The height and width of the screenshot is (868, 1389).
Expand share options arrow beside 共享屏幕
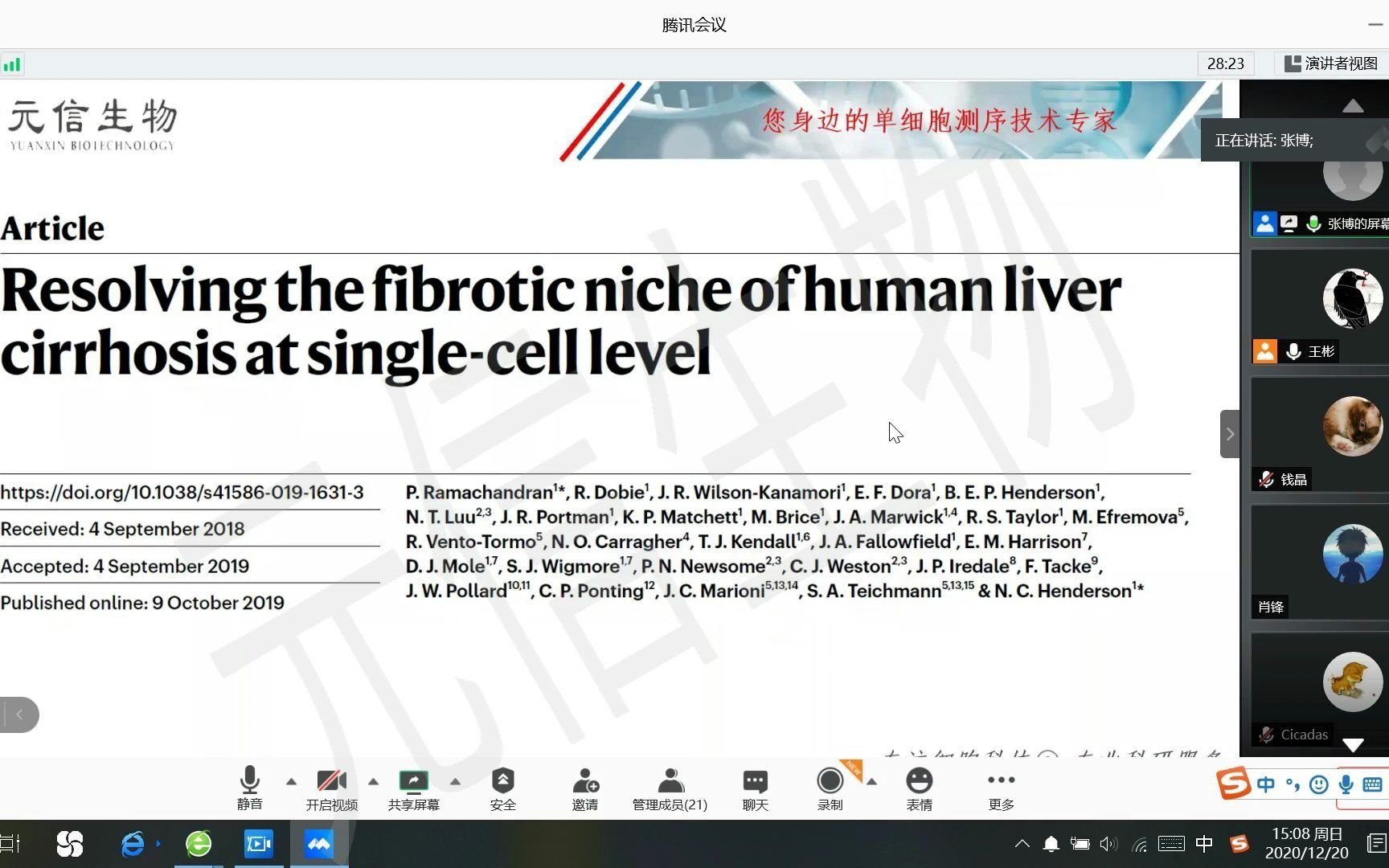click(x=455, y=781)
